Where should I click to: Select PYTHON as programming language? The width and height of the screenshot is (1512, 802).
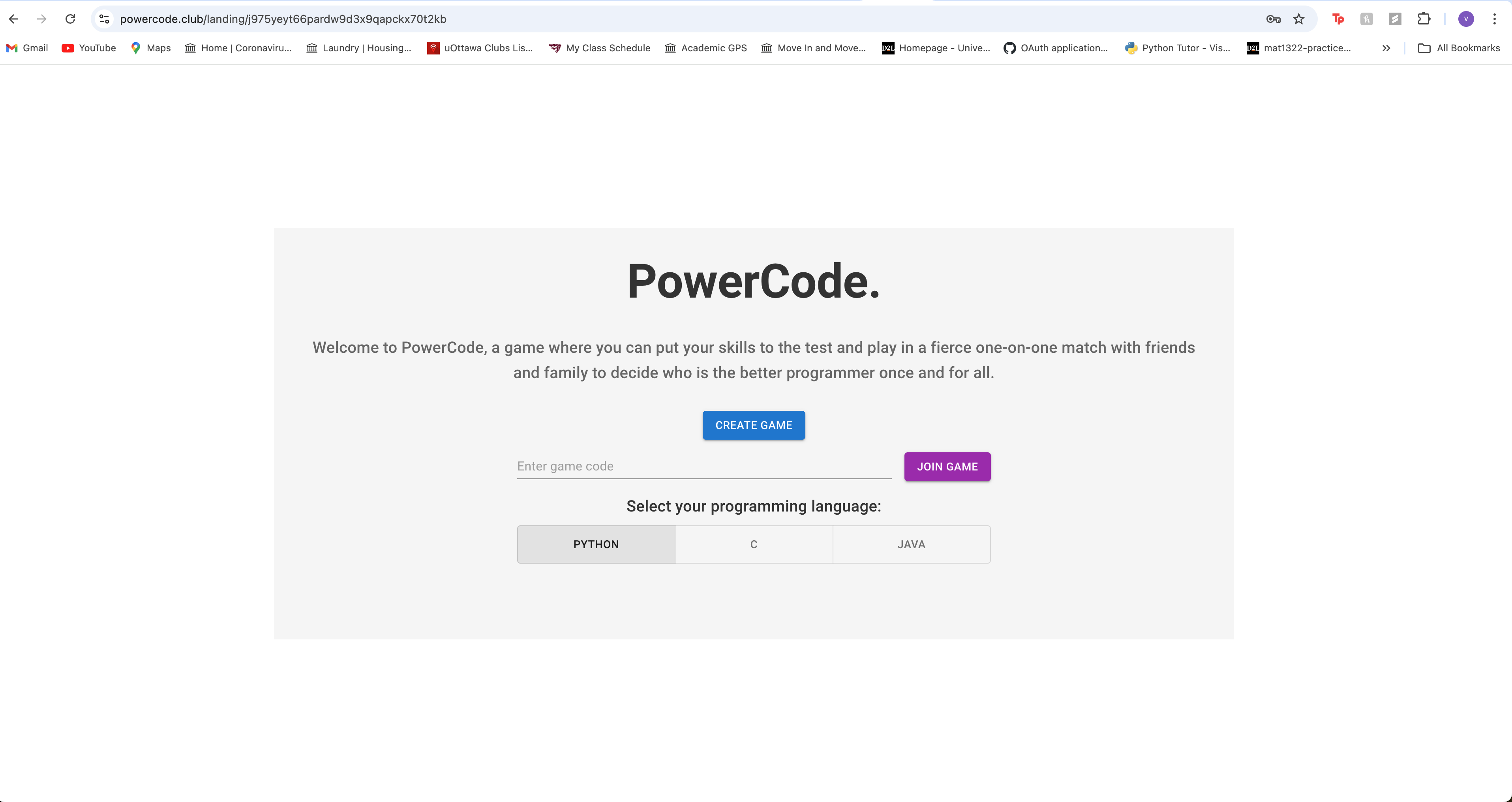coord(596,544)
